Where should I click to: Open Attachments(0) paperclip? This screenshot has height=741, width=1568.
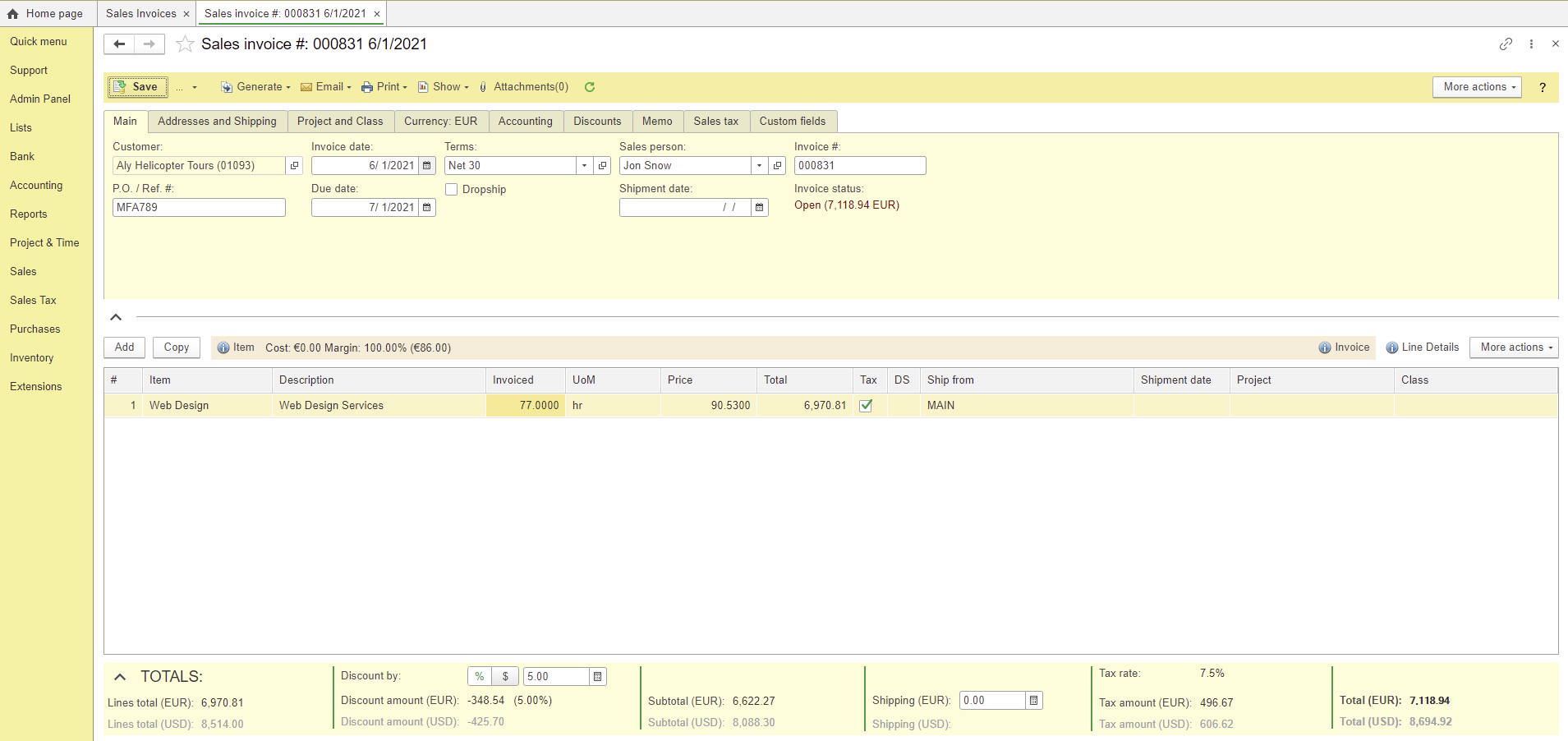523,87
